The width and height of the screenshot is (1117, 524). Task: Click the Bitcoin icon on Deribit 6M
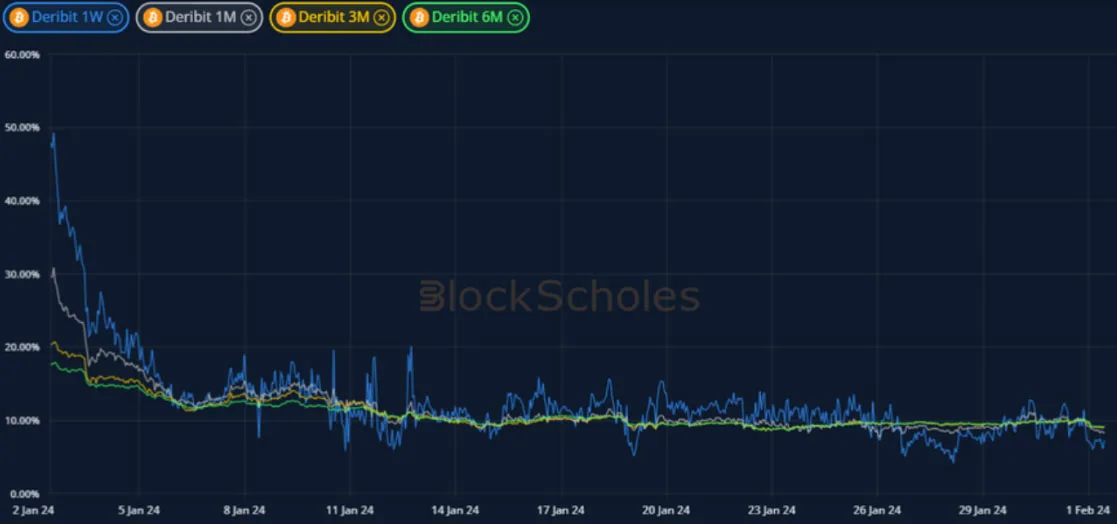pyautogui.click(x=419, y=18)
